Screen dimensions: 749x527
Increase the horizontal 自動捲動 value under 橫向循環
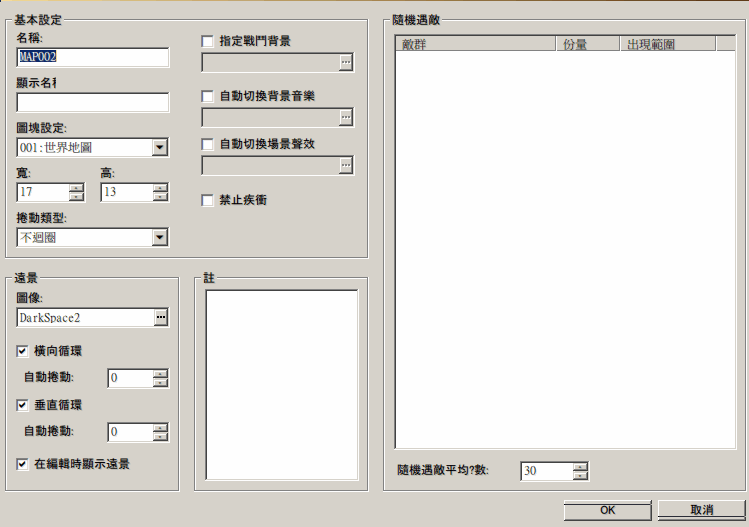click(x=160, y=374)
